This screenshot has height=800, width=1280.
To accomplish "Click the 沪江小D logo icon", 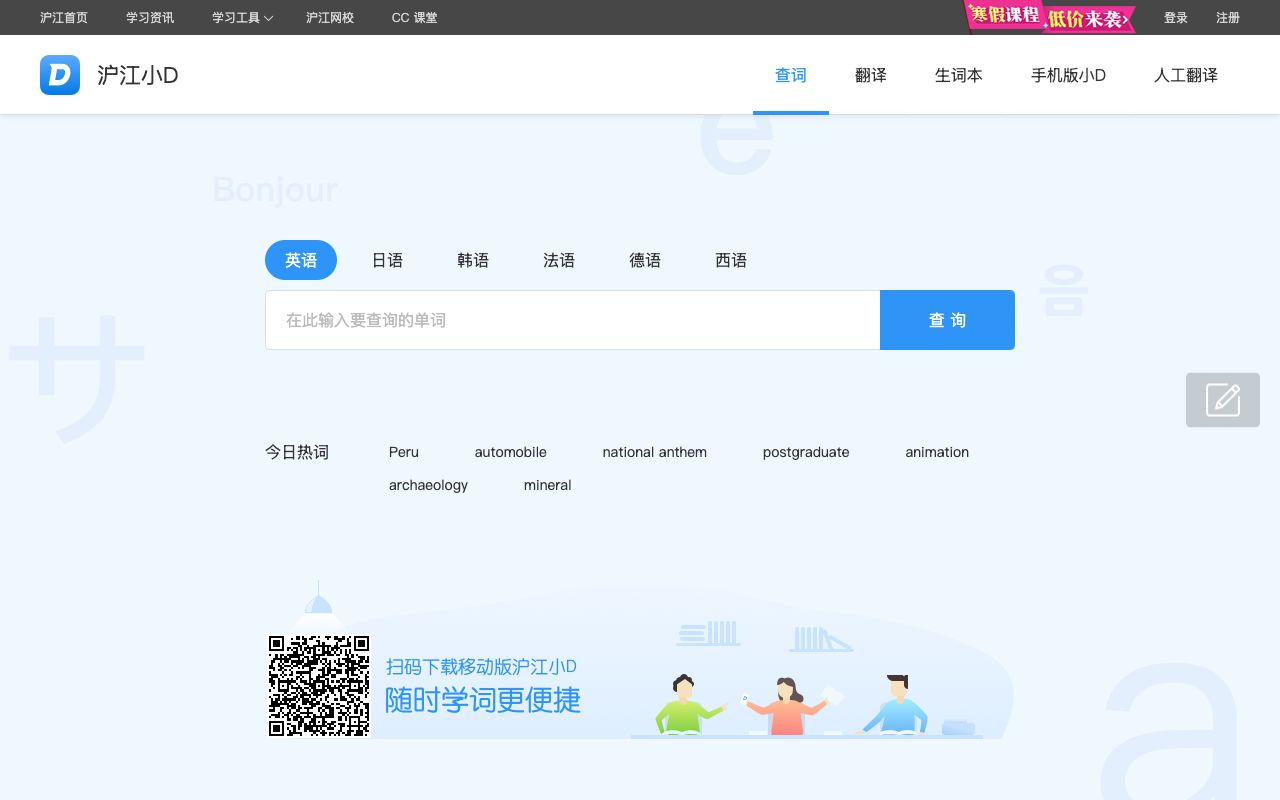I will tap(60, 74).
